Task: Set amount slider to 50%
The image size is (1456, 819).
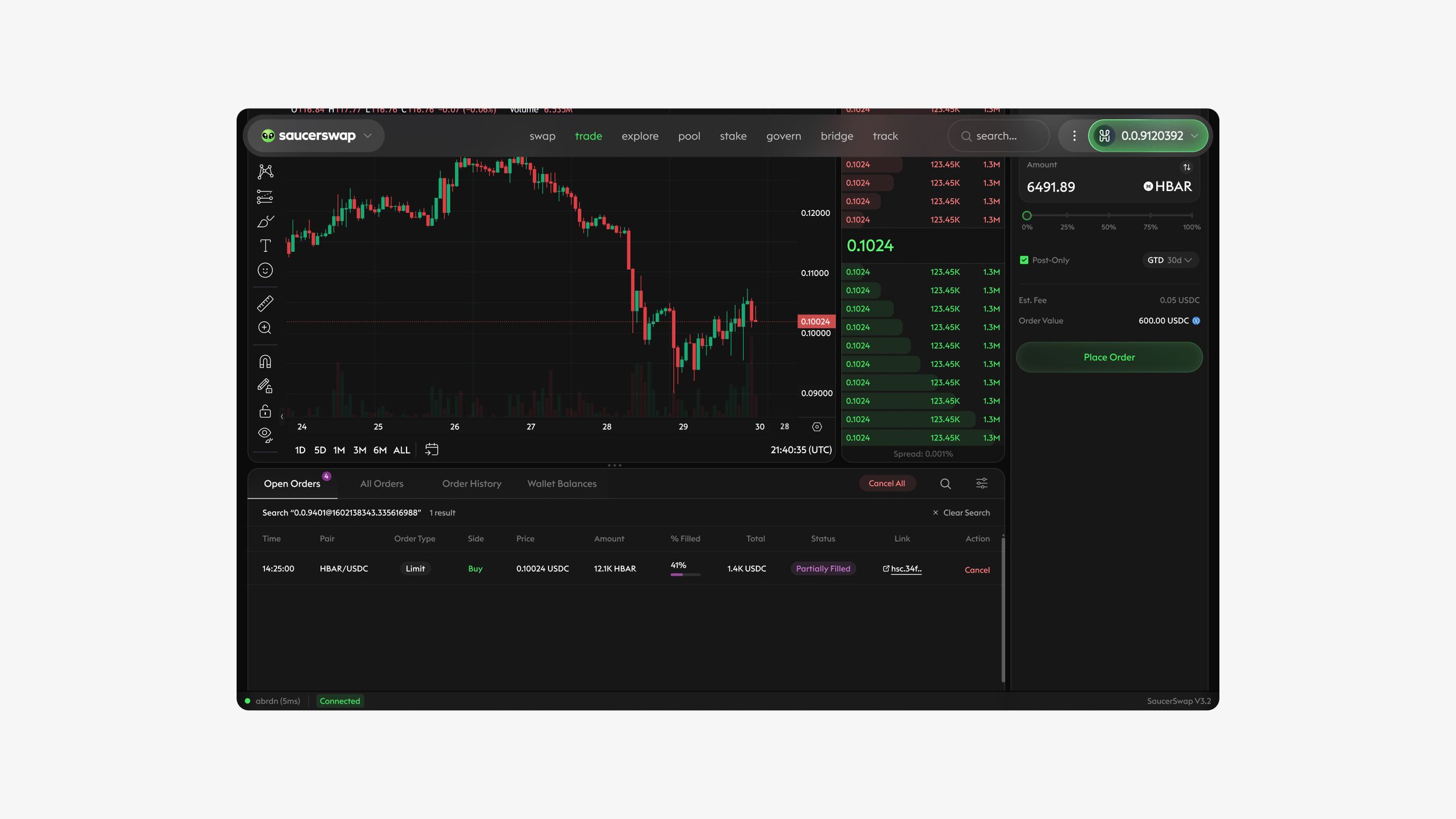Action: 1108,215
